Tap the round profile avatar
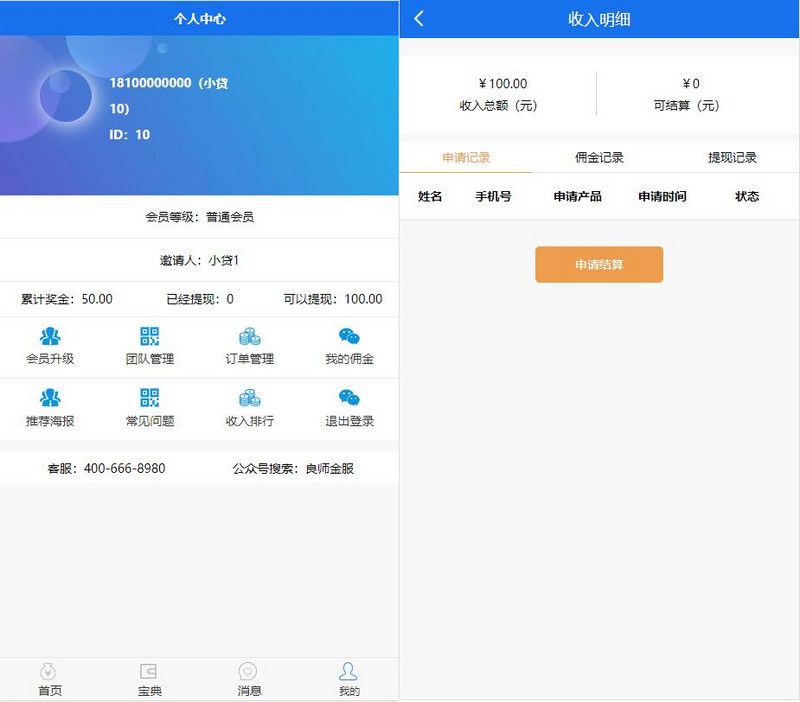This screenshot has width=800, height=702. pos(66,96)
